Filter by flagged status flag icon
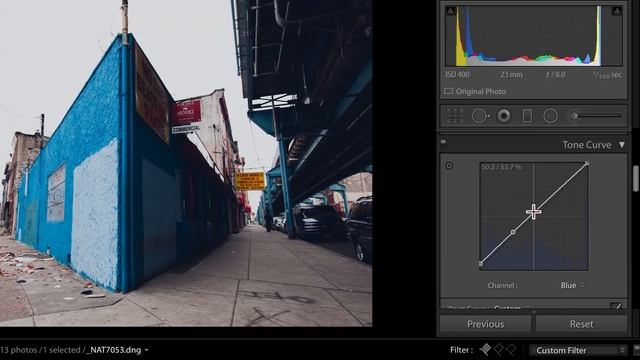The height and width of the screenshot is (360, 640). [485, 349]
